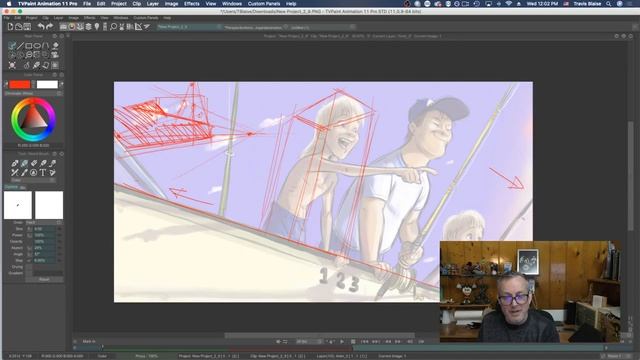Open the New Project selector dropdown in toolbar
Screen dimensions: 640x360
(x=190, y=27)
